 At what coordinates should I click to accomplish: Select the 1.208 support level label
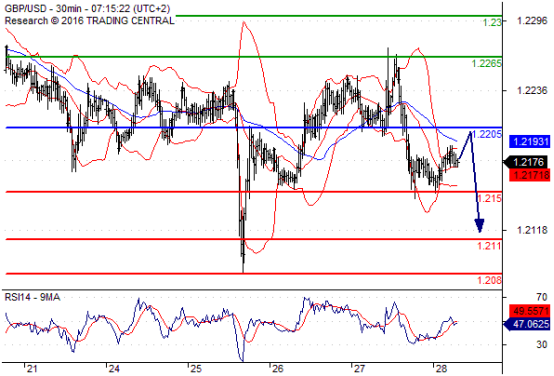click(x=489, y=280)
